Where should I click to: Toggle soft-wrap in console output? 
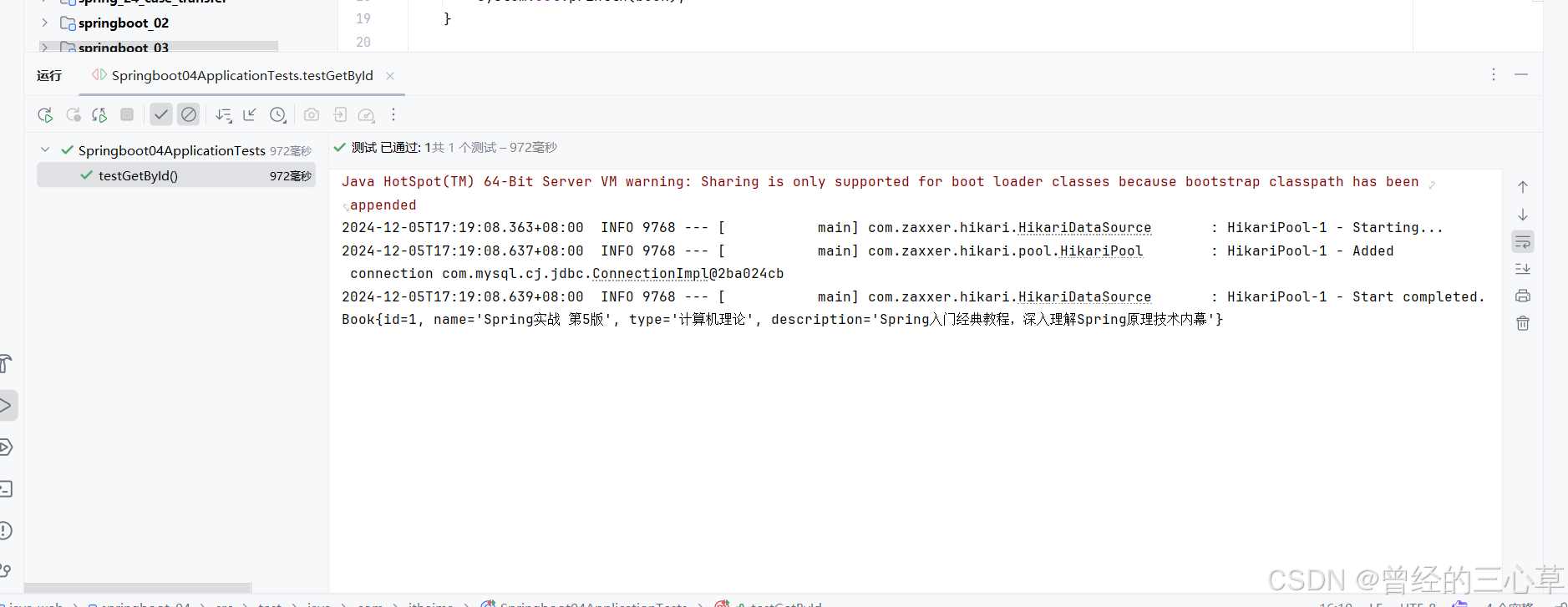point(1523,242)
